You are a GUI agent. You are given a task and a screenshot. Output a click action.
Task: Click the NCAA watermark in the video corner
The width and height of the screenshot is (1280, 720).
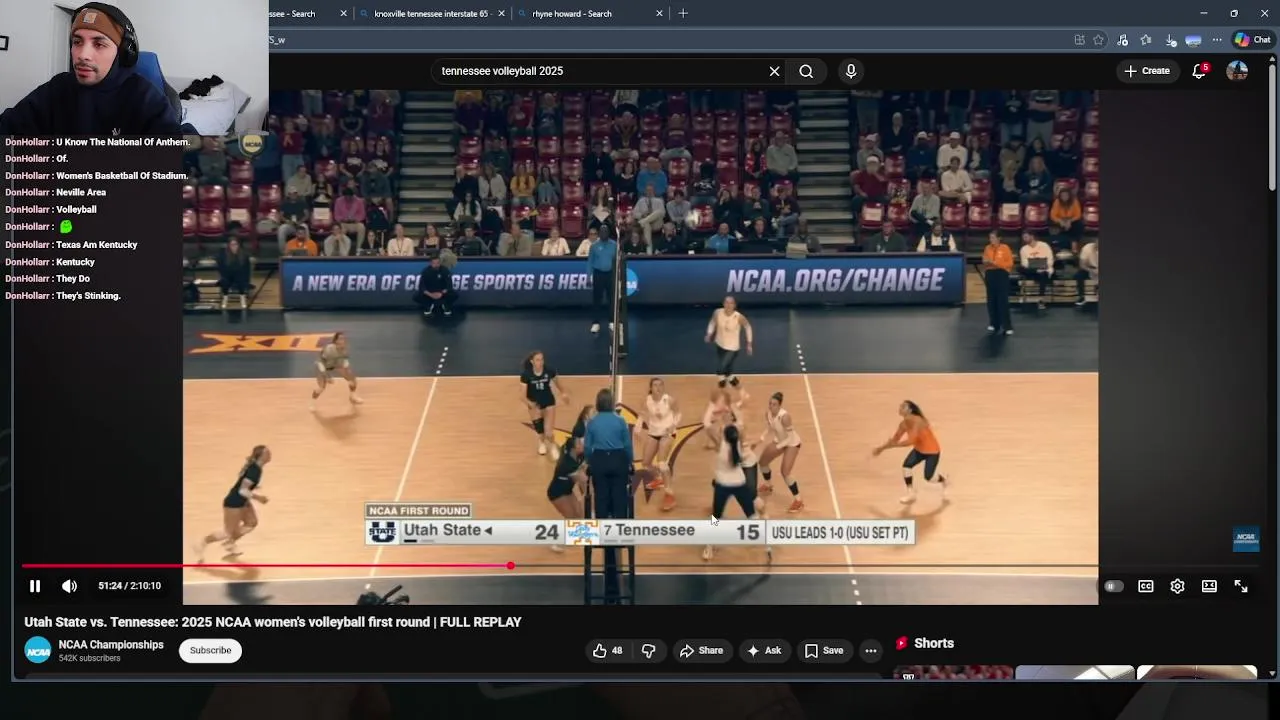1246,540
